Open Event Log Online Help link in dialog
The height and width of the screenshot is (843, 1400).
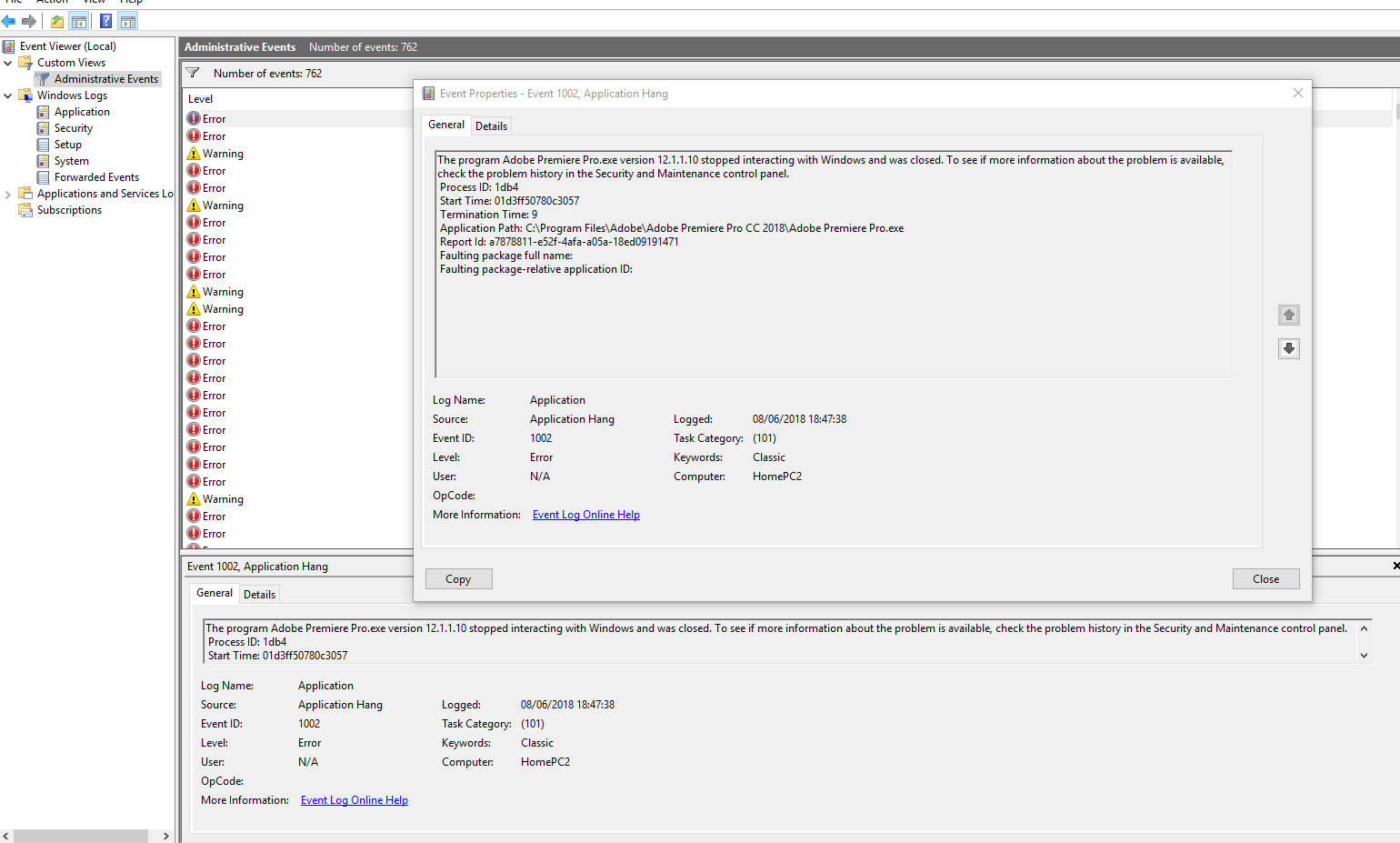click(586, 515)
